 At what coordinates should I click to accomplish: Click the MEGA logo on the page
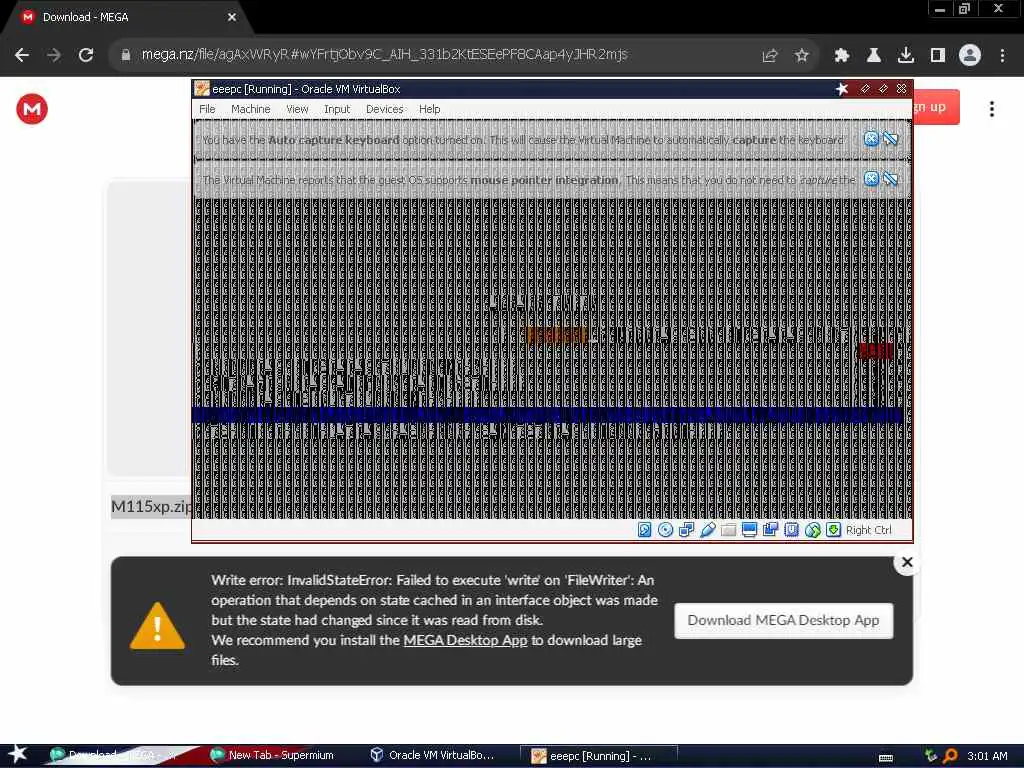click(32, 109)
